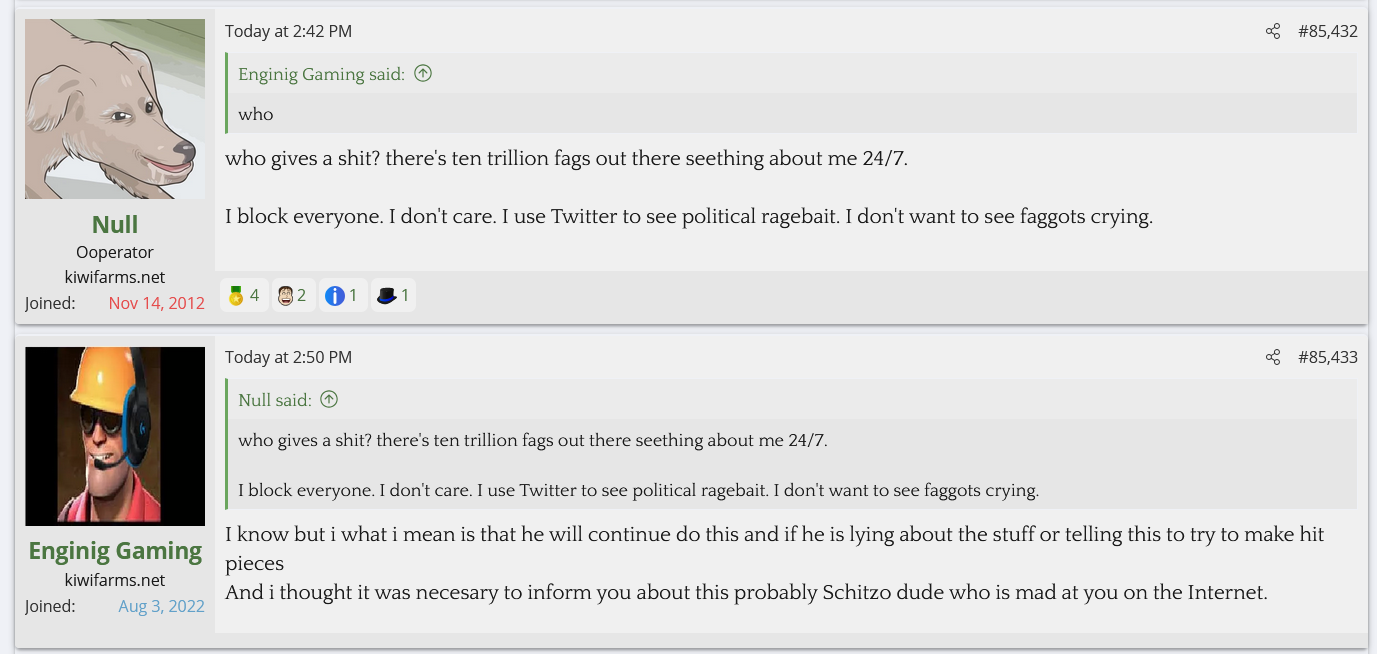Open Null's dog avatar profile picture
Viewport: 1377px width, 654px height.
(115, 108)
